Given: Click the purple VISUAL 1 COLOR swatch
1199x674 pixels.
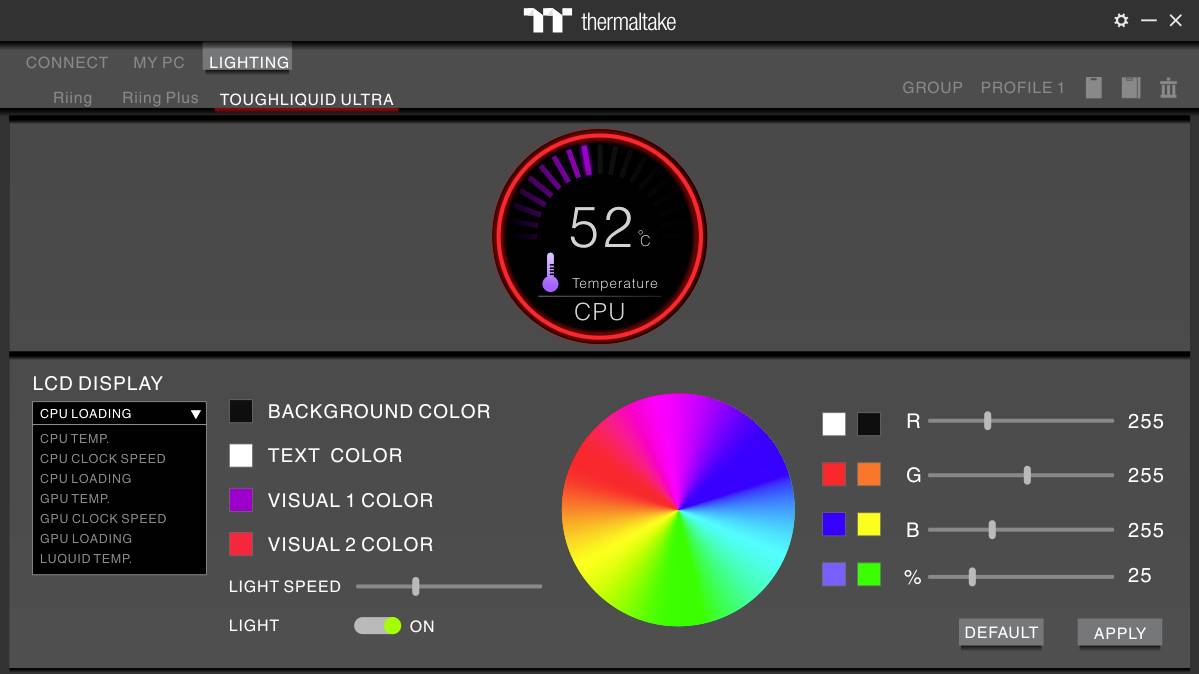Looking at the screenshot, I should tap(240, 499).
